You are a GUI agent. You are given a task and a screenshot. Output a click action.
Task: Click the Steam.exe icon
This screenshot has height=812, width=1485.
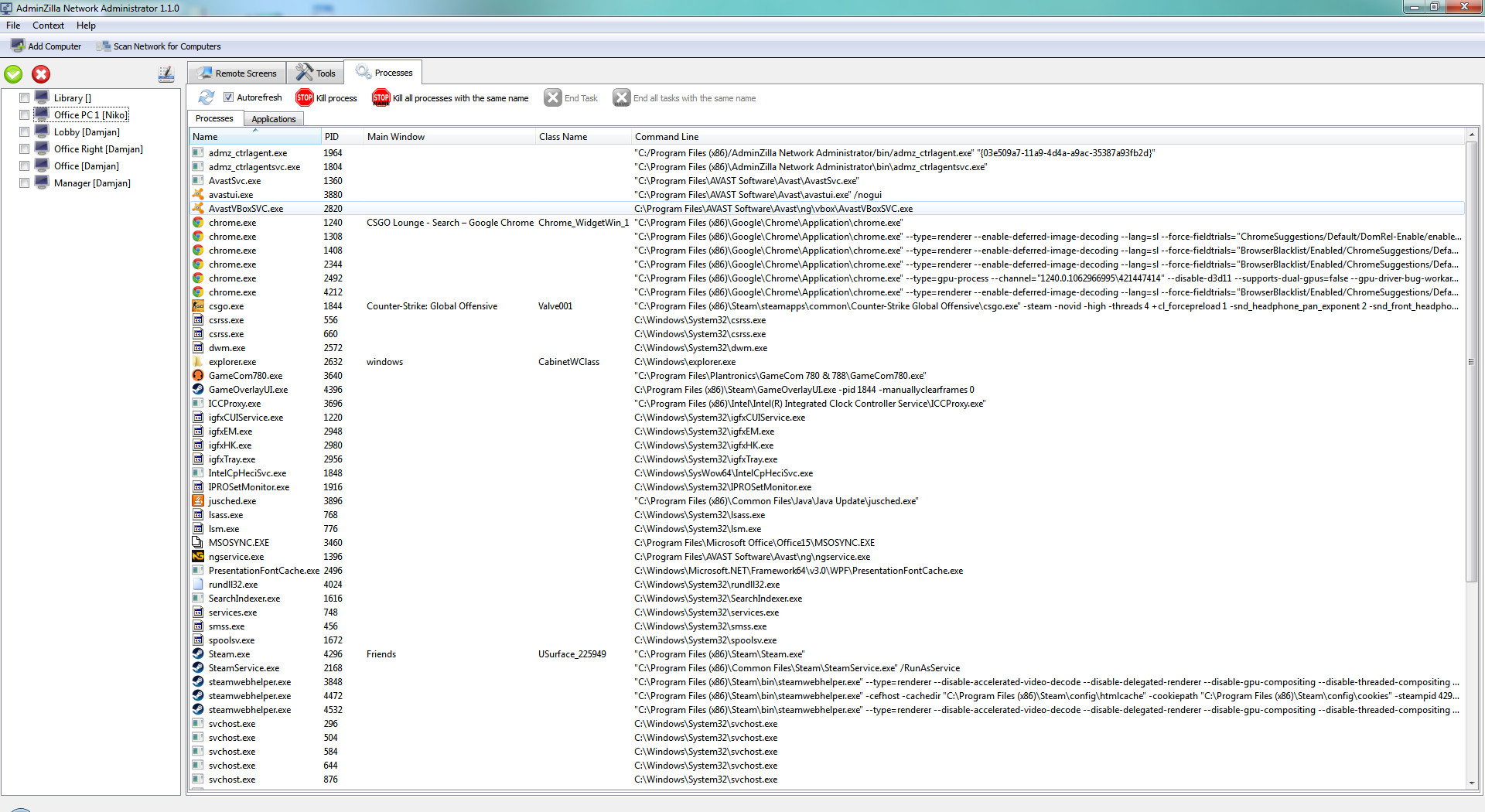click(198, 653)
